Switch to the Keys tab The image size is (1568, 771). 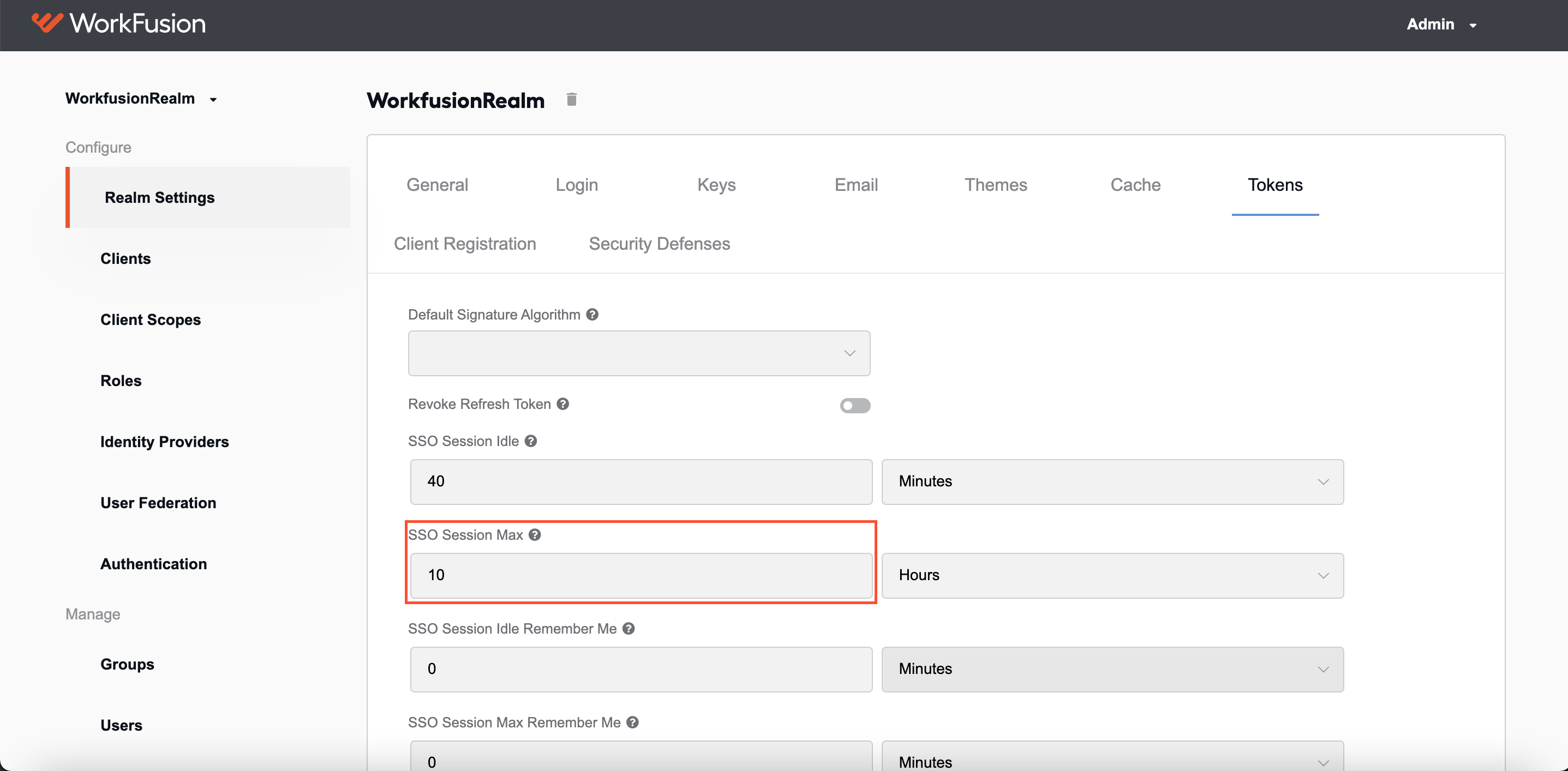click(x=716, y=185)
